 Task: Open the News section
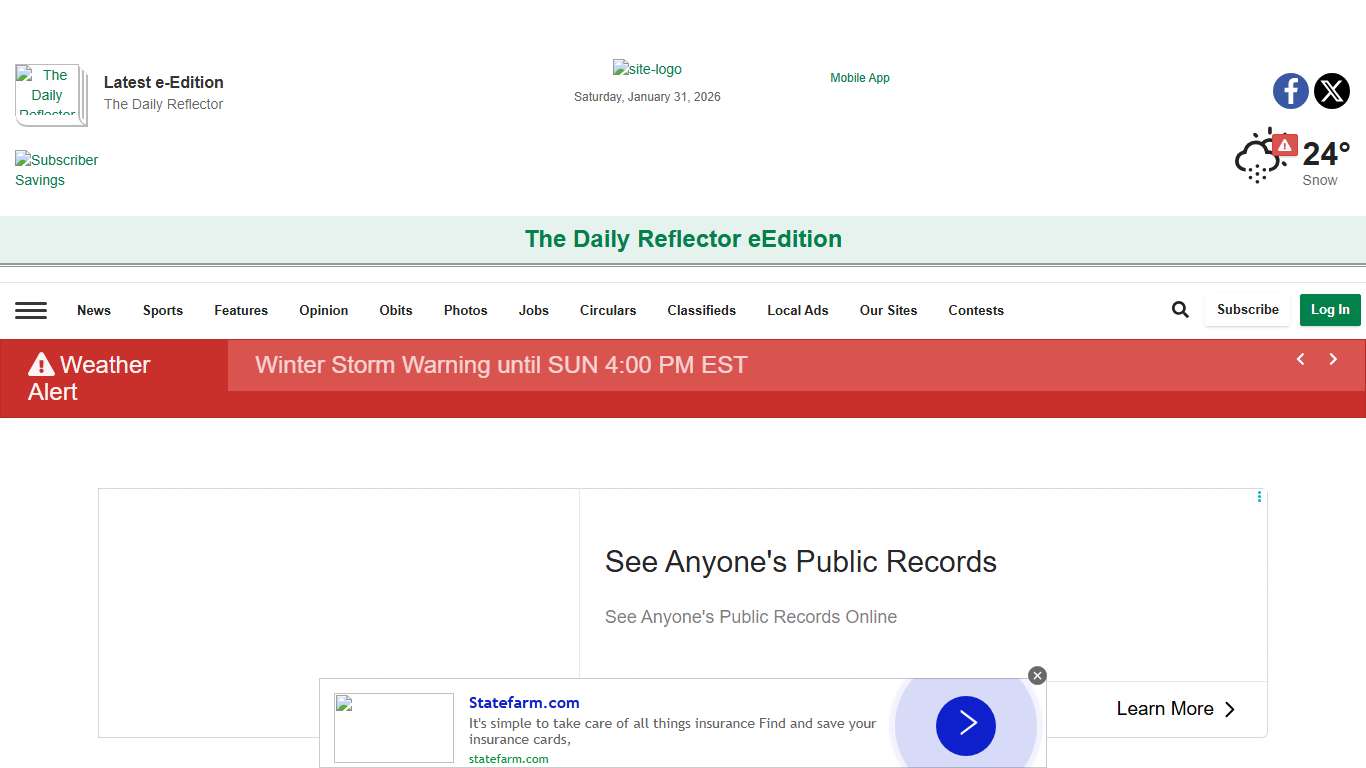[93, 310]
